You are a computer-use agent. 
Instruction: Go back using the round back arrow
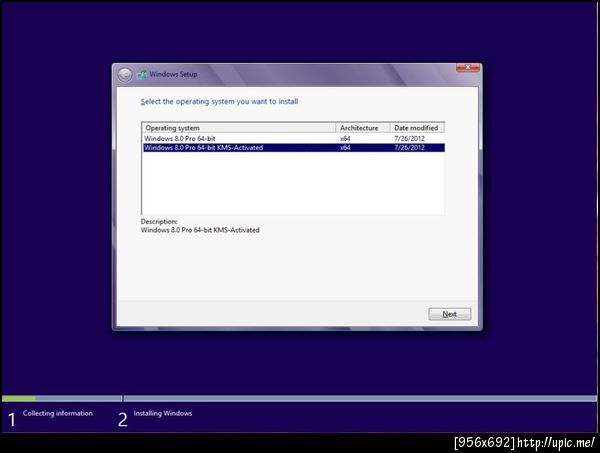tap(125, 75)
